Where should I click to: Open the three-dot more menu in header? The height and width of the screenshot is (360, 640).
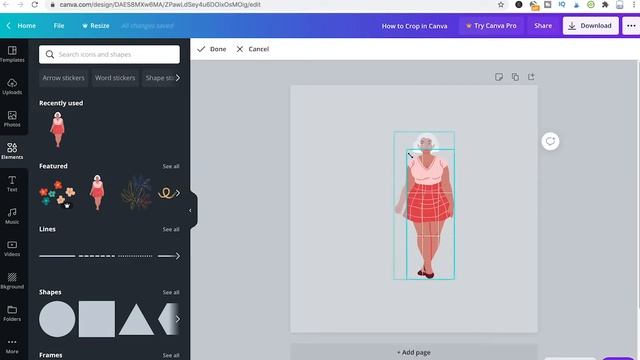(631, 26)
